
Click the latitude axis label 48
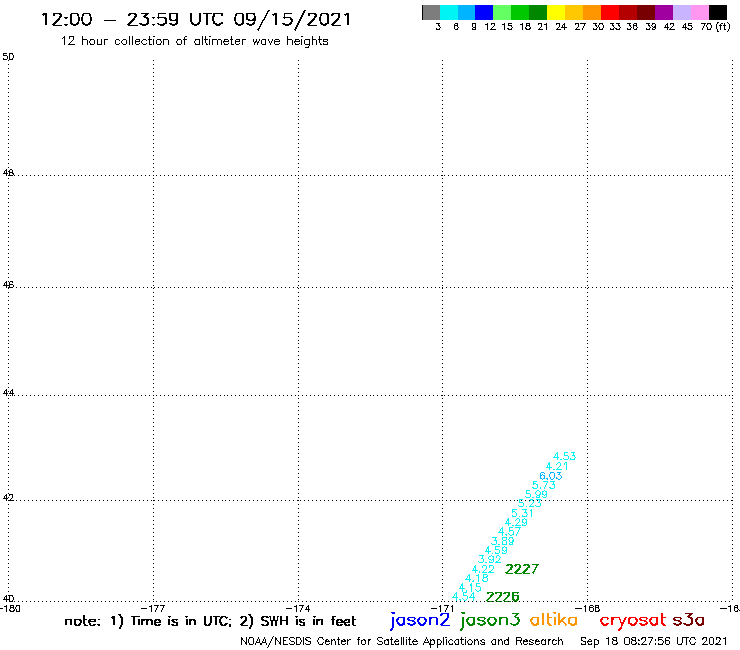coord(8,173)
